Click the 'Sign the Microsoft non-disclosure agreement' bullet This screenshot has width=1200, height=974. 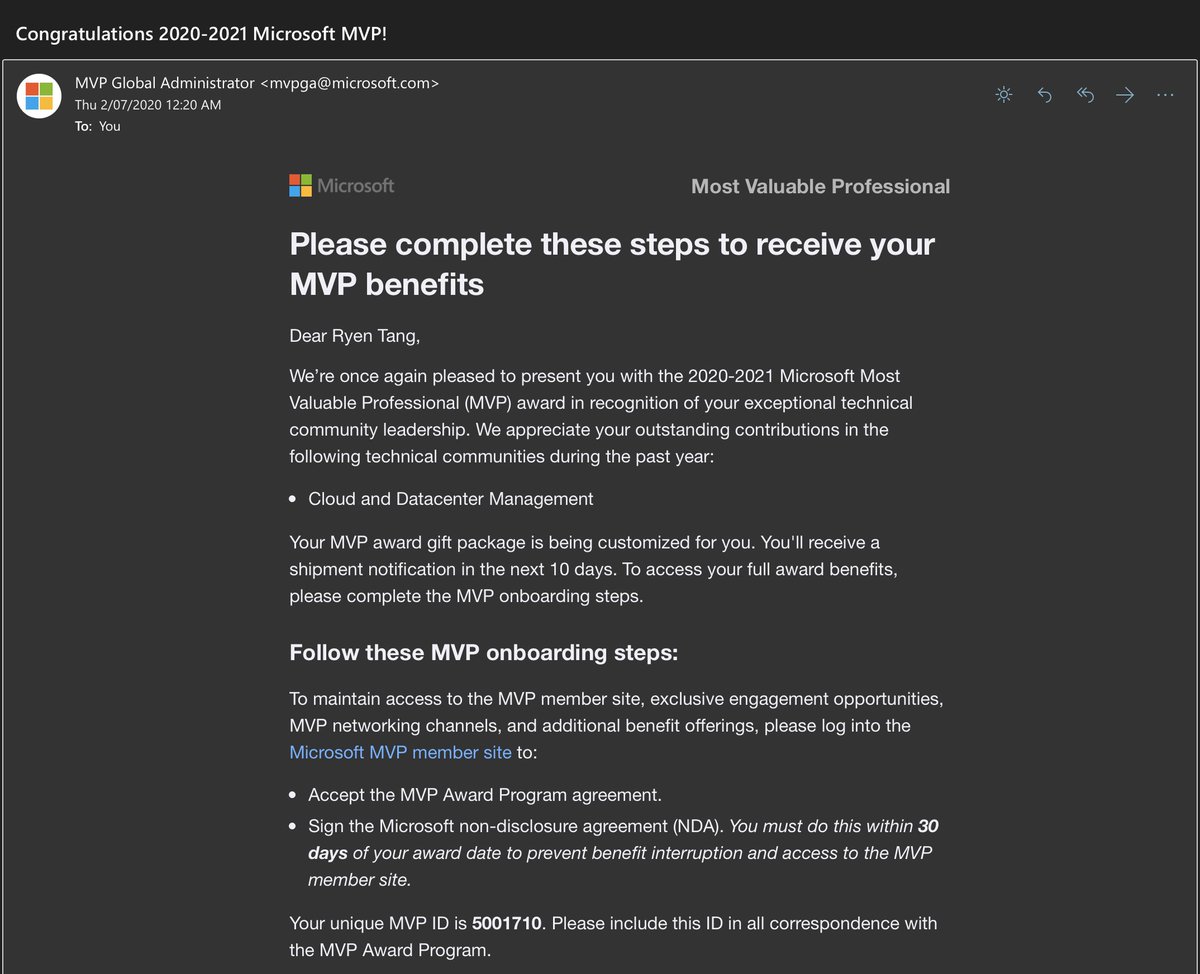click(623, 853)
